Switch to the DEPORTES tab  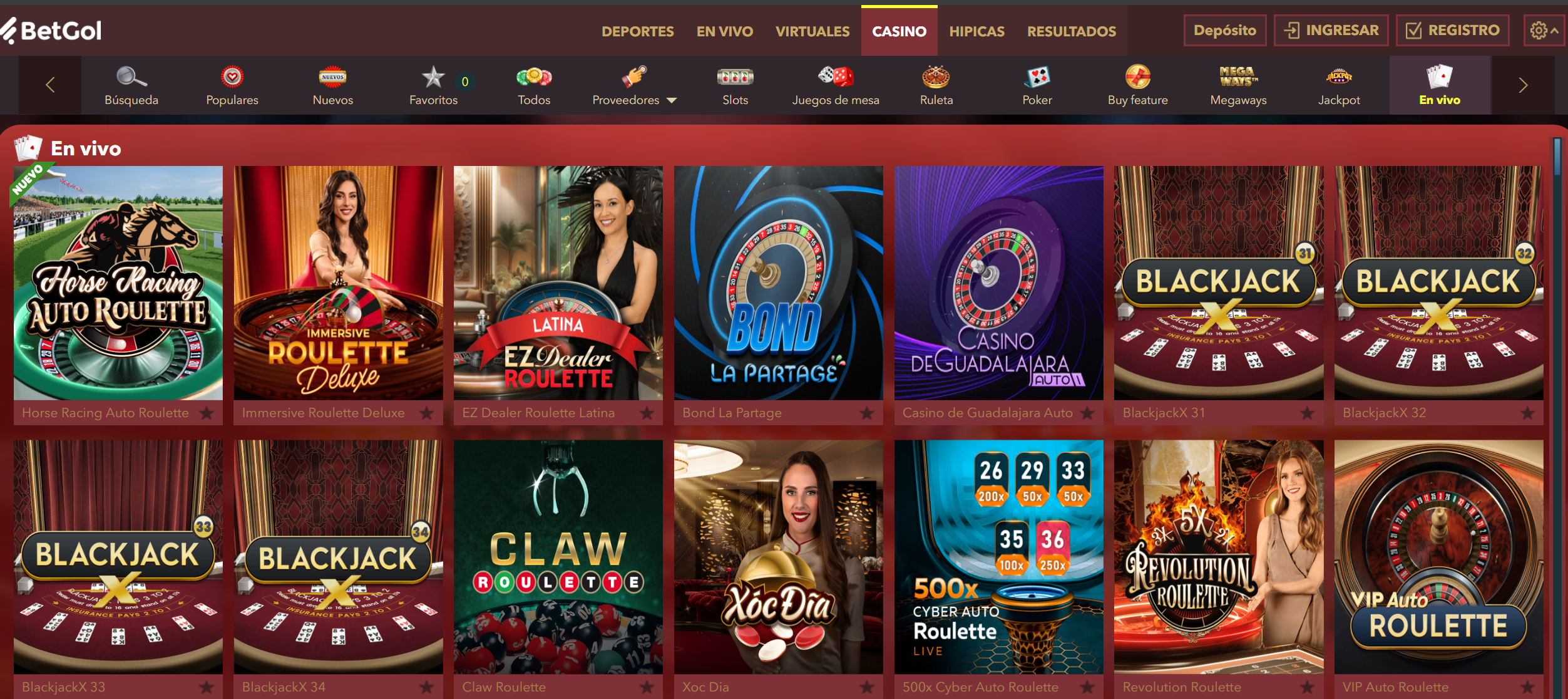(637, 31)
